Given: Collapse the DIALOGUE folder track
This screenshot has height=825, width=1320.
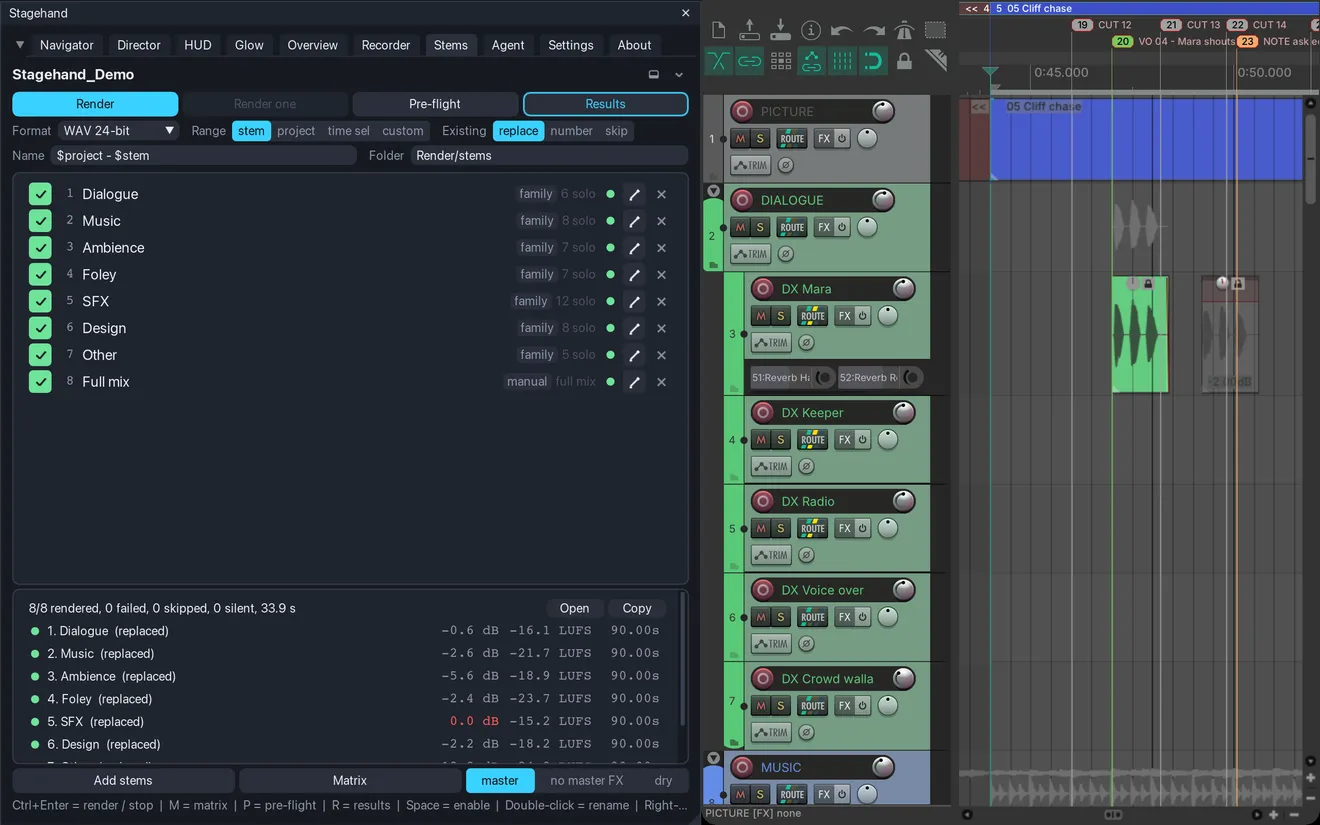Looking at the screenshot, I should pos(713,190).
